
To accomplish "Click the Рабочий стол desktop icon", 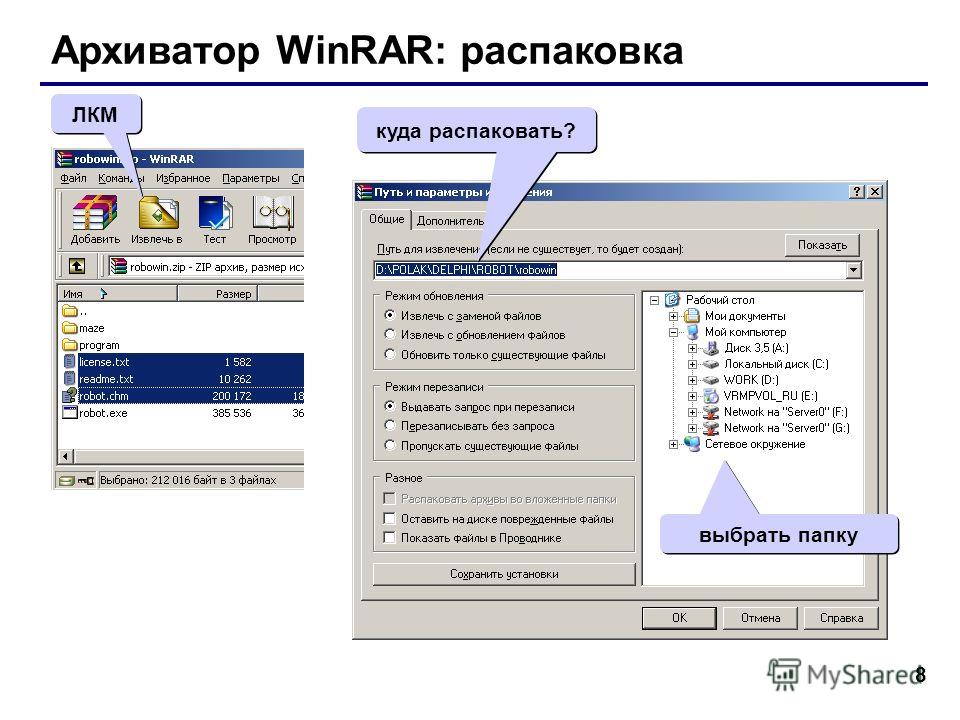I will (672, 300).
